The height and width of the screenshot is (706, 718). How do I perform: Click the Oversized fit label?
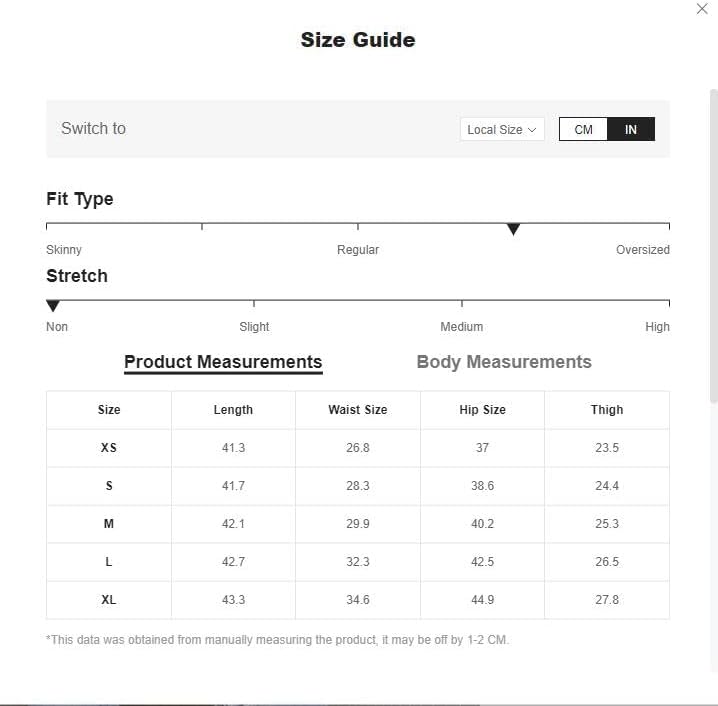click(x=642, y=250)
